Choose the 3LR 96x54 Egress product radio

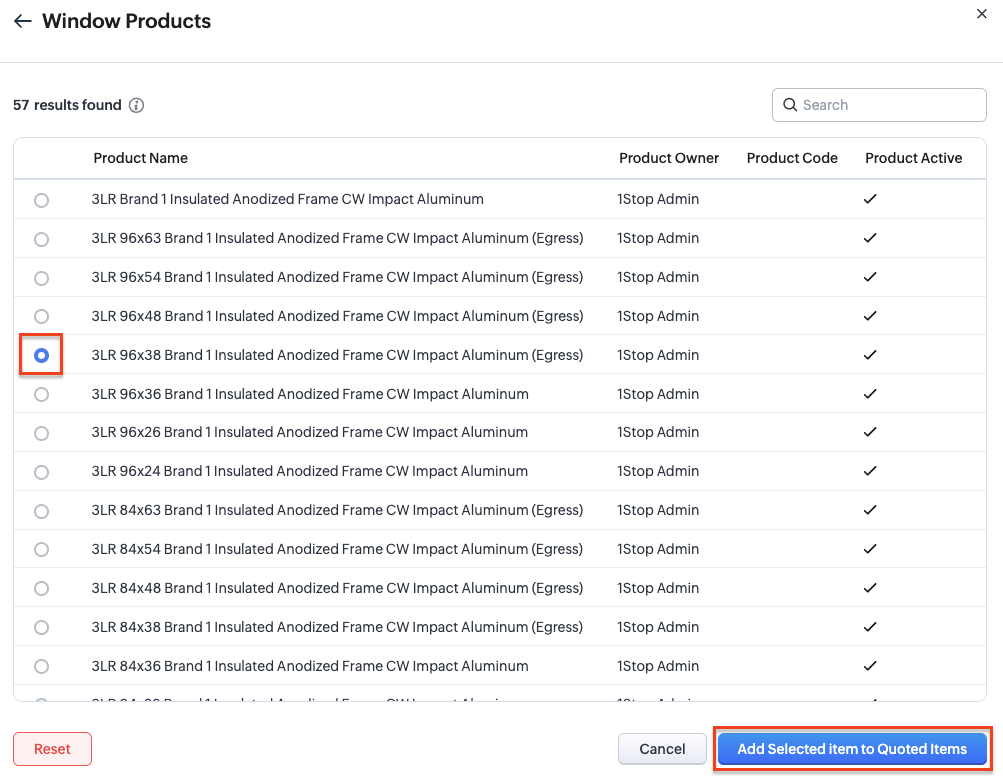pos(41,278)
